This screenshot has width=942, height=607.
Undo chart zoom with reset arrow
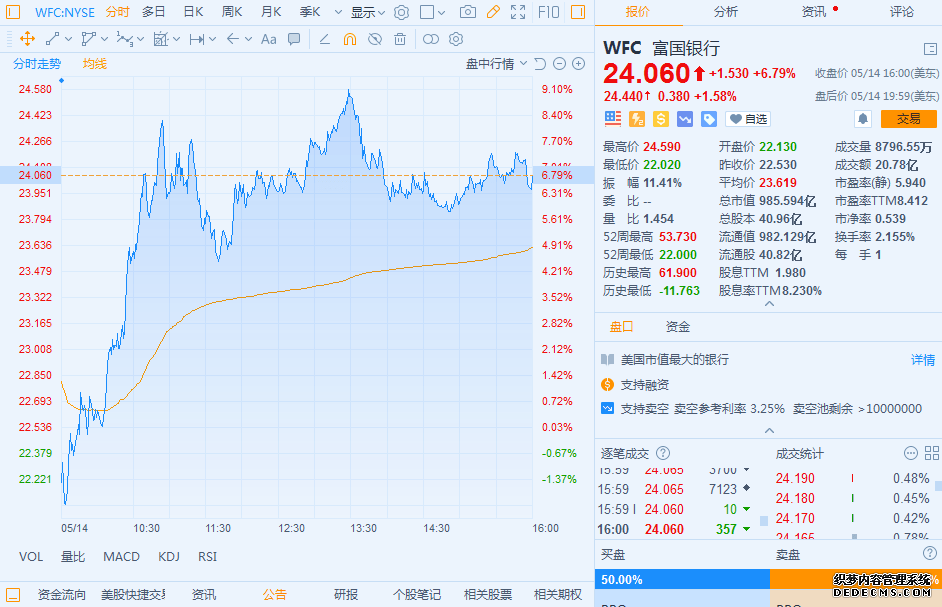click(540, 64)
